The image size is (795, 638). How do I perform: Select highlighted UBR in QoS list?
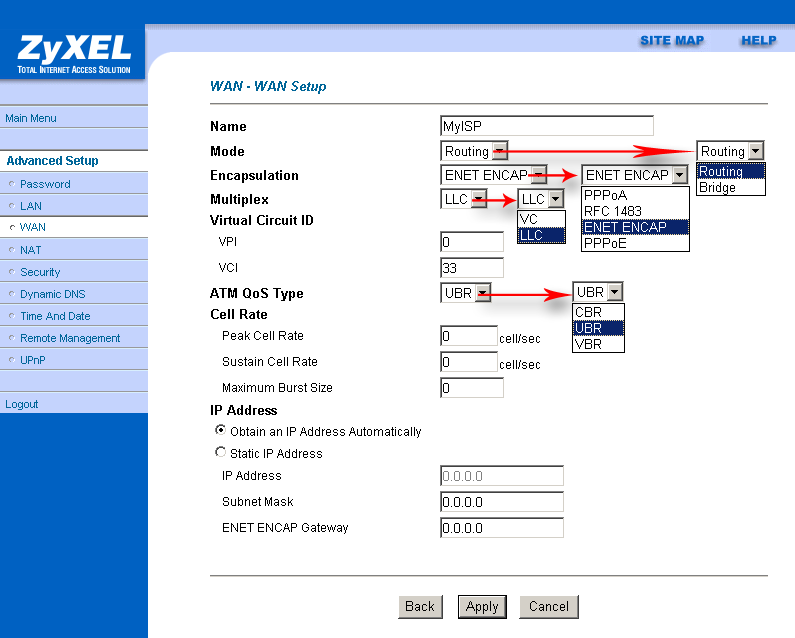coord(598,329)
